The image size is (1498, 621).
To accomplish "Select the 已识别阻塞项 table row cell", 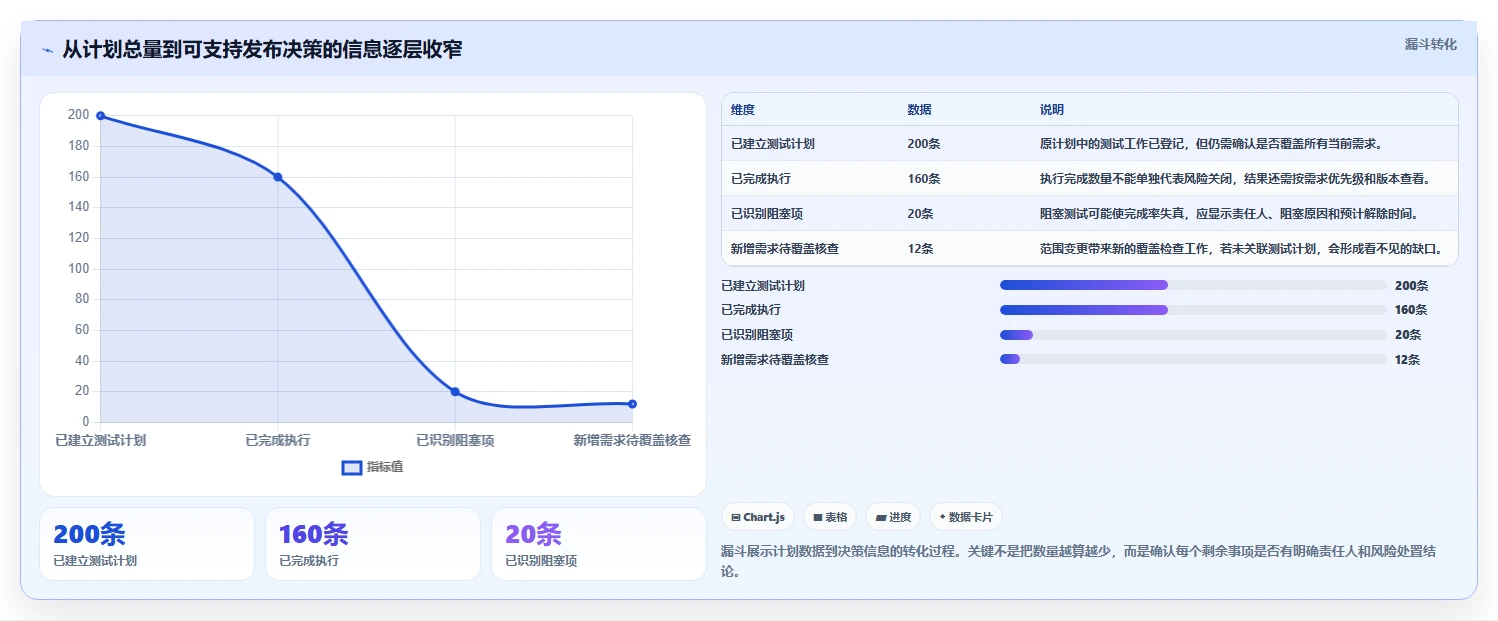I will [765, 214].
